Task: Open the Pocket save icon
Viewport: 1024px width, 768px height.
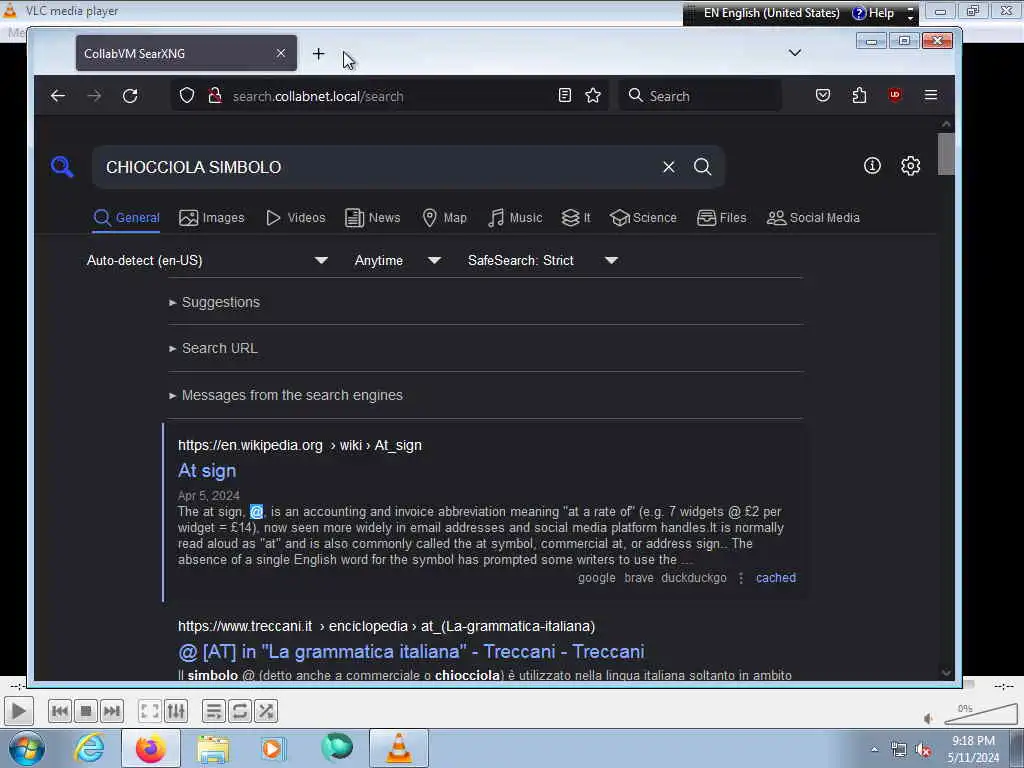Action: tap(823, 95)
